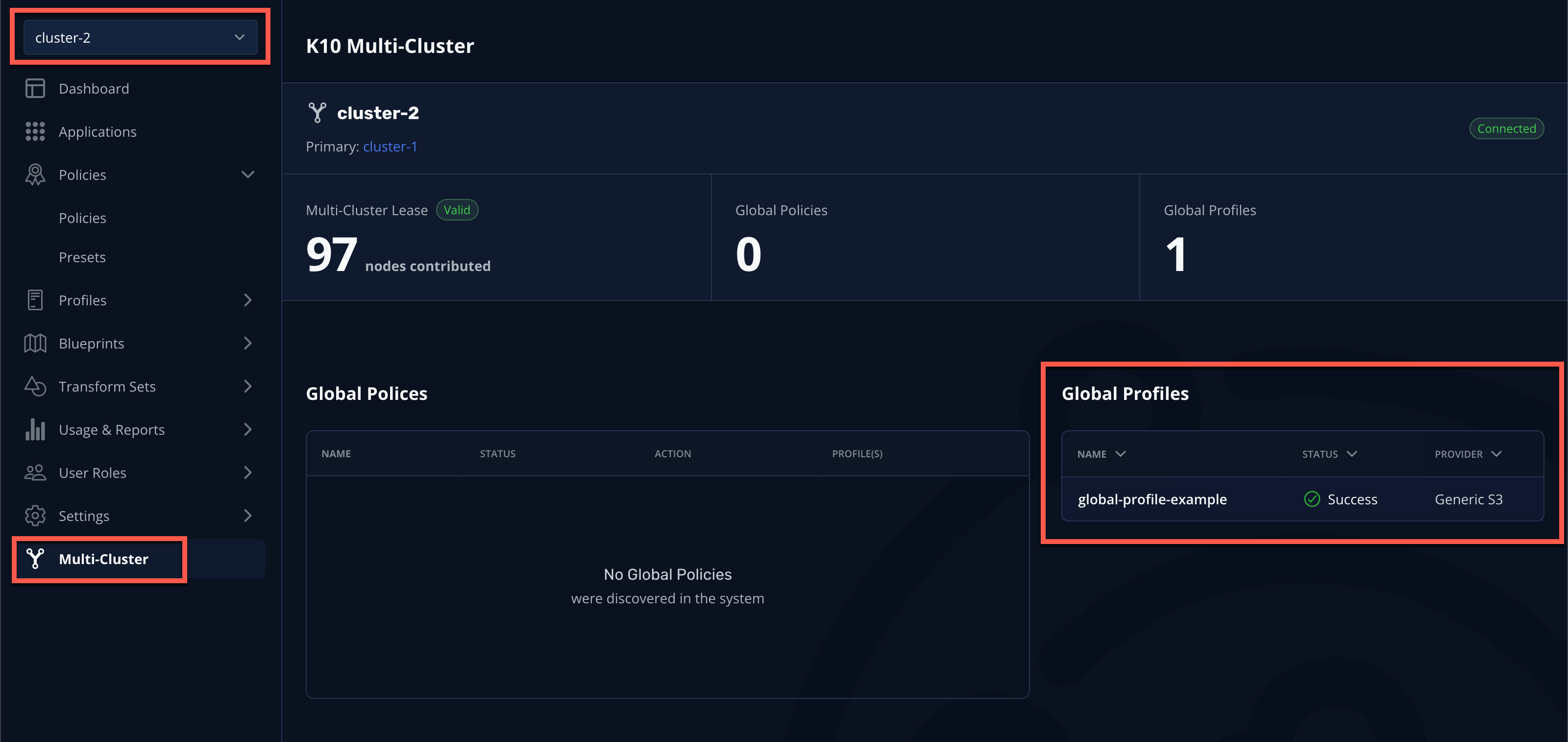Open the global-profile-example profile row
The width and height of the screenshot is (1568, 742).
coord(1302,499)
